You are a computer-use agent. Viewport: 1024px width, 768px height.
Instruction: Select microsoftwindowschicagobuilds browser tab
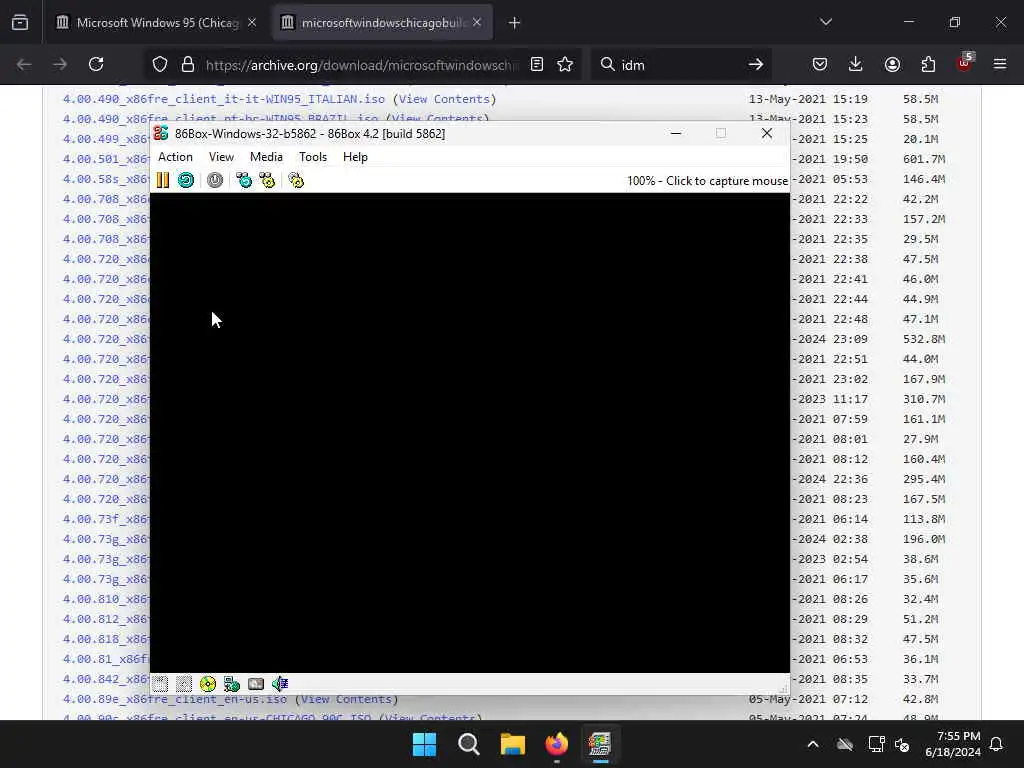[383, 22]
